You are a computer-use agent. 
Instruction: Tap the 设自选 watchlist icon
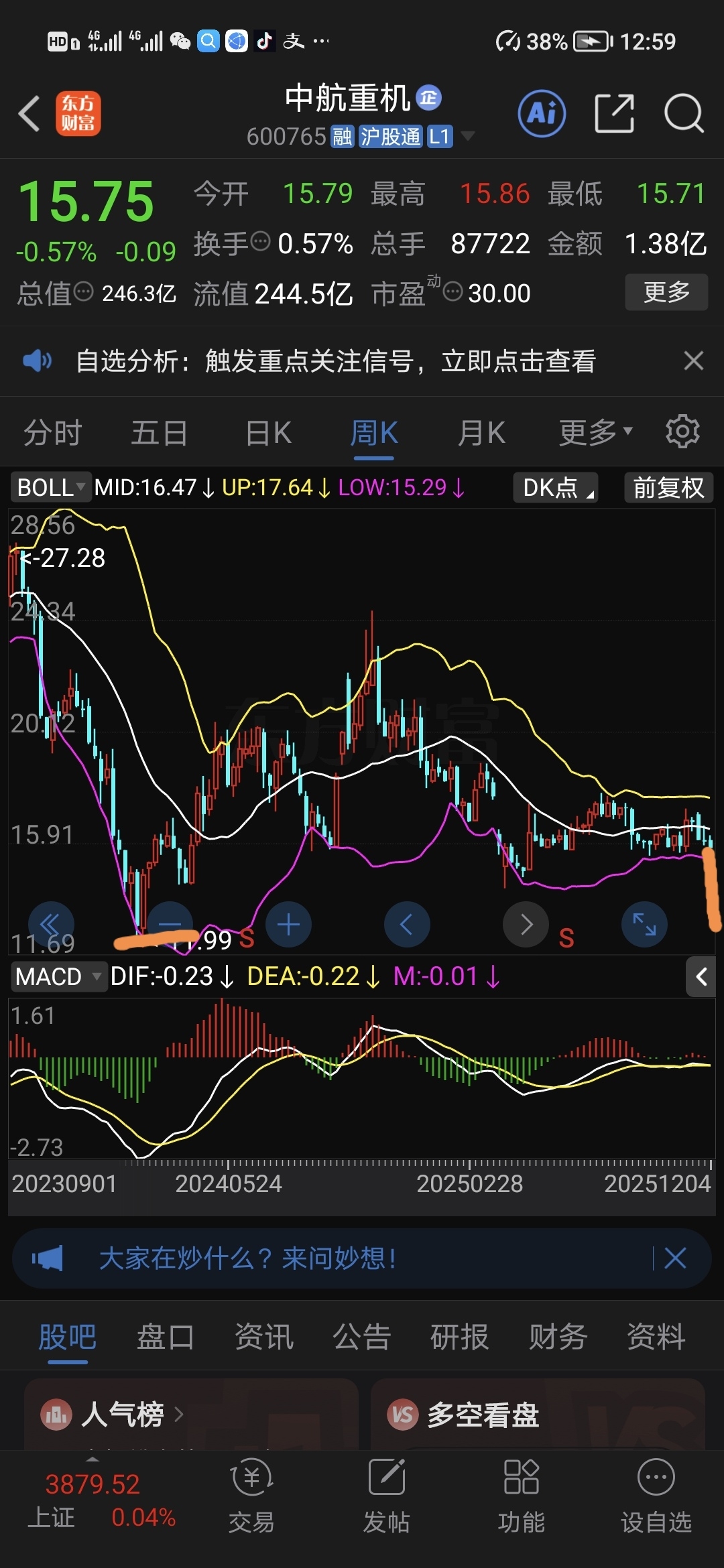tap(656, 1495)
